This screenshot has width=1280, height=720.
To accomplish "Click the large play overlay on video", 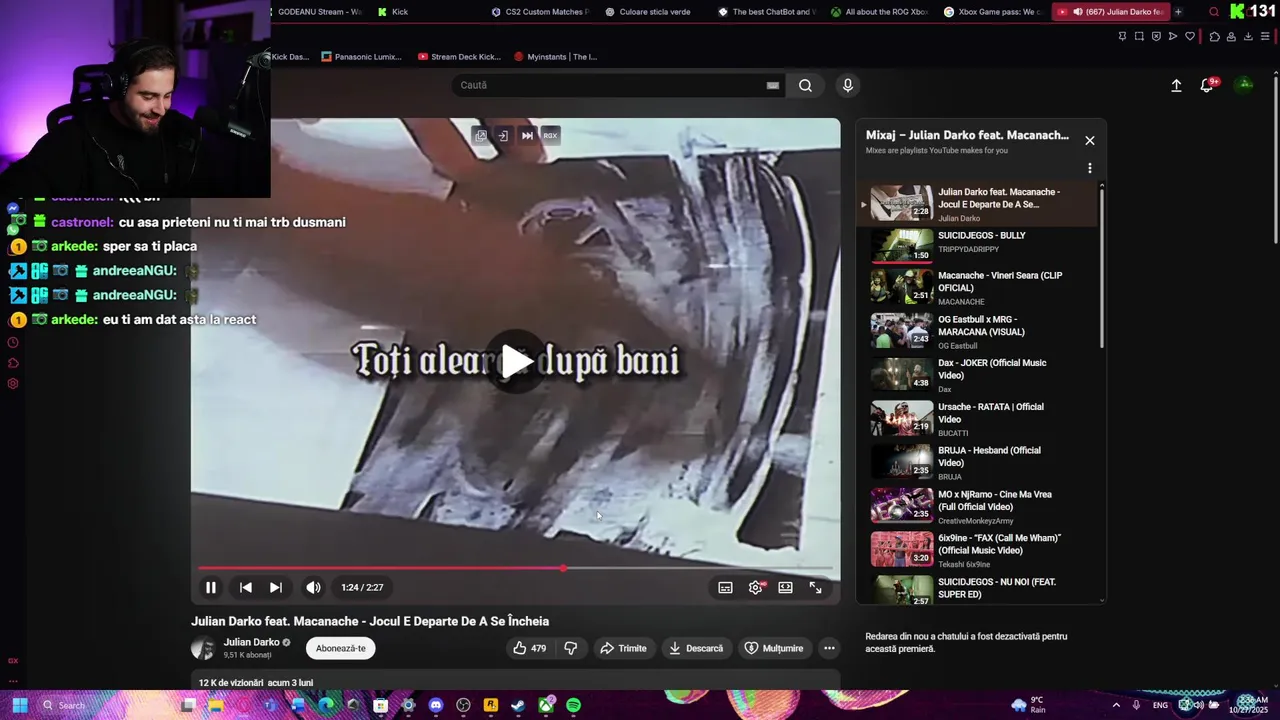I will point(516,361).
